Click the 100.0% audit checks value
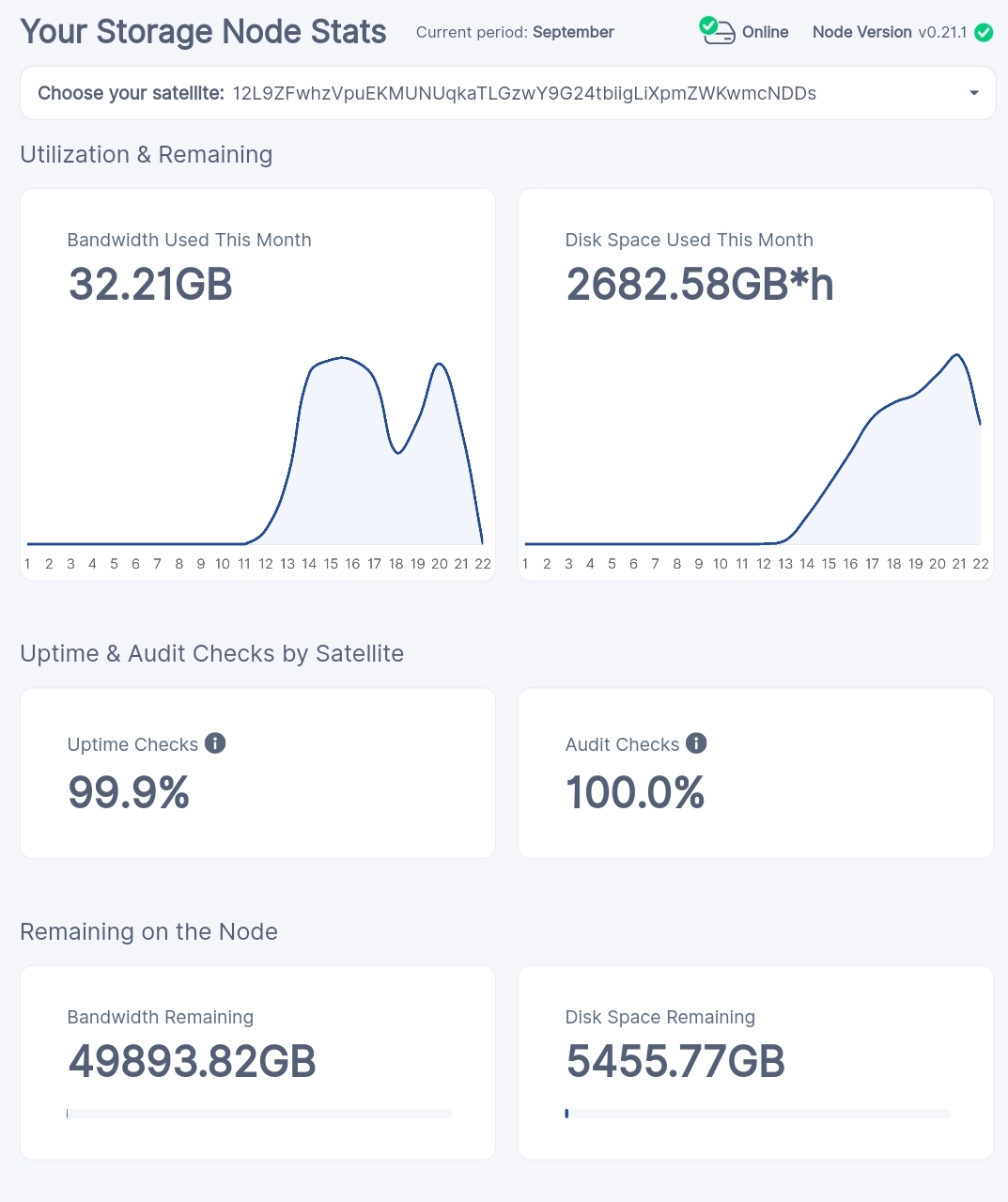Screen dimensions: 1008x1202 (635, 792)
